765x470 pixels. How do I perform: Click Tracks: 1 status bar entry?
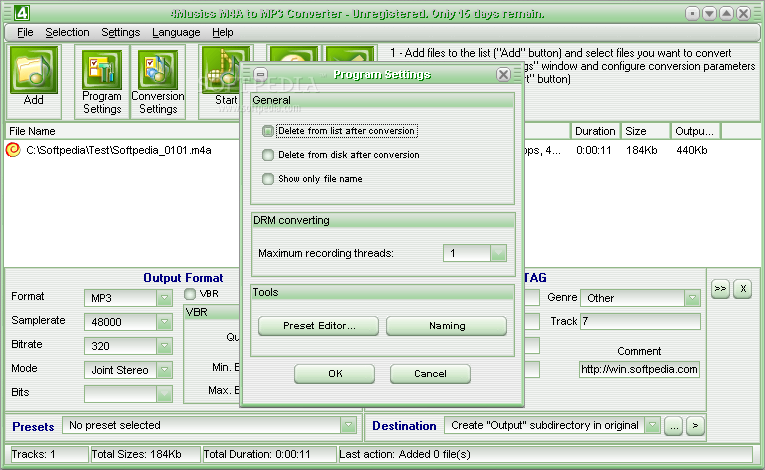(49, 454)
